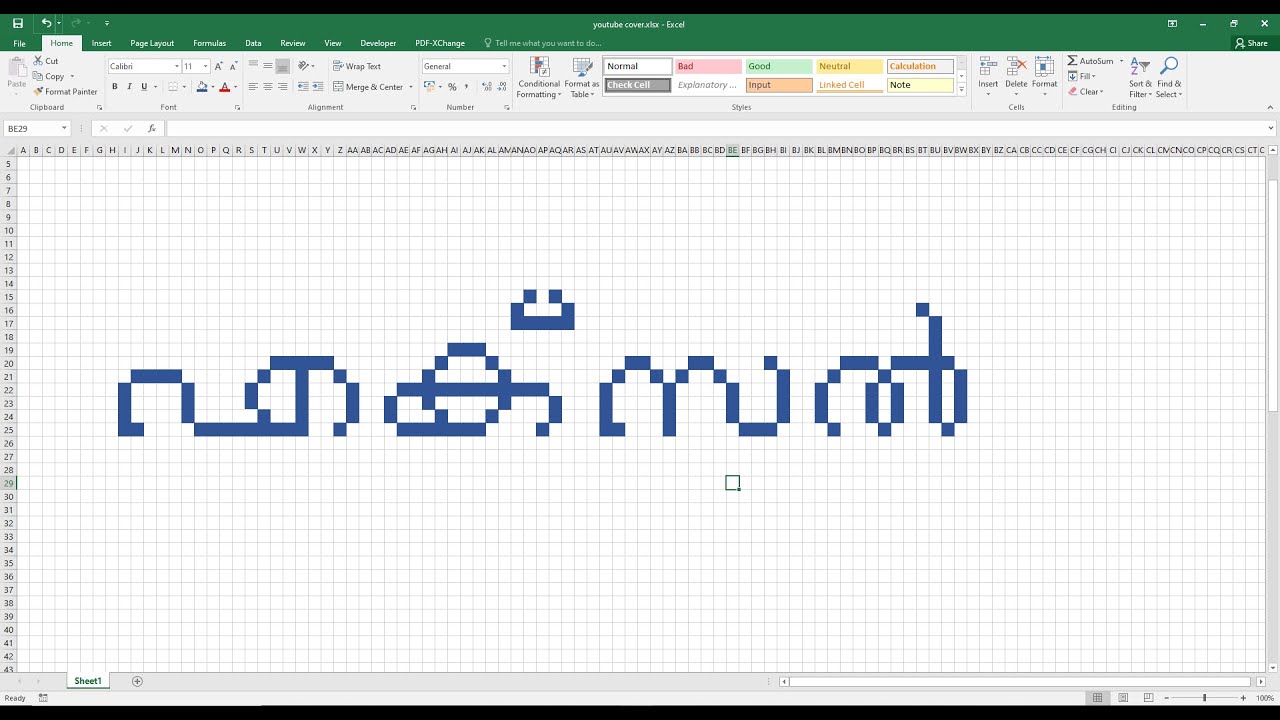1280x720 pixels.
Task: Expand the Fill dropdown in Editing
Action: tap(1095, 77)
